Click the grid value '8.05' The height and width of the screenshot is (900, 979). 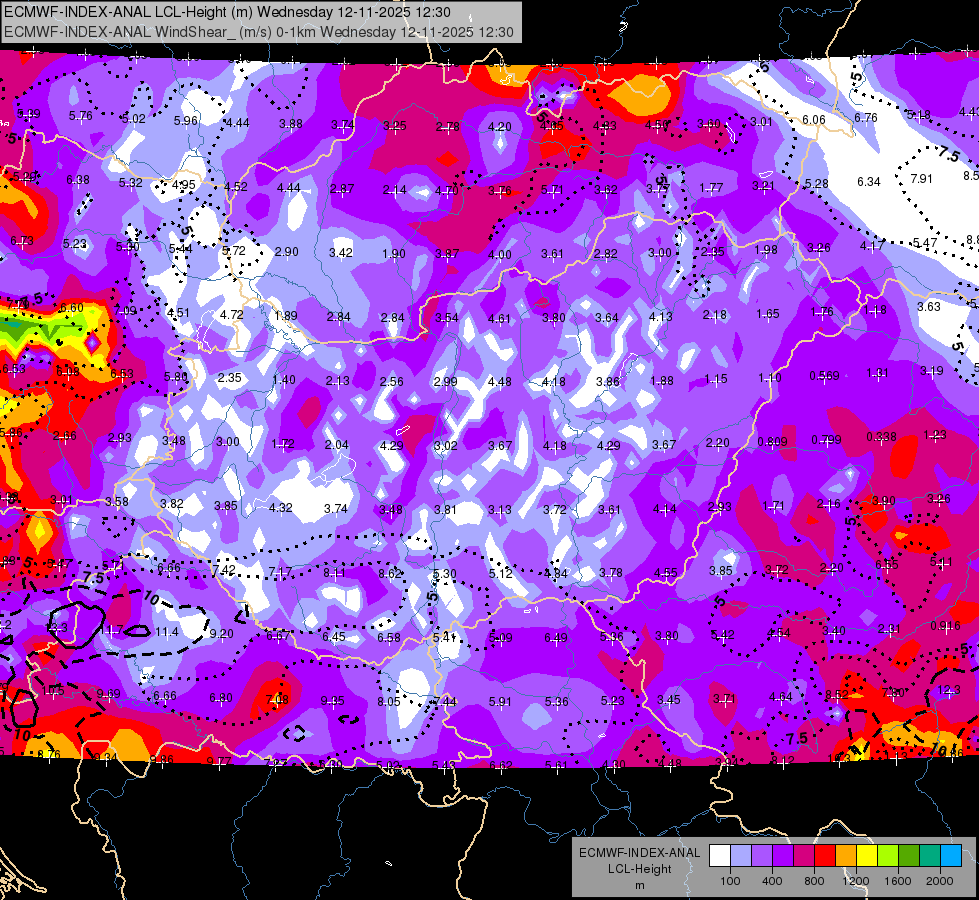pos(388,701)
